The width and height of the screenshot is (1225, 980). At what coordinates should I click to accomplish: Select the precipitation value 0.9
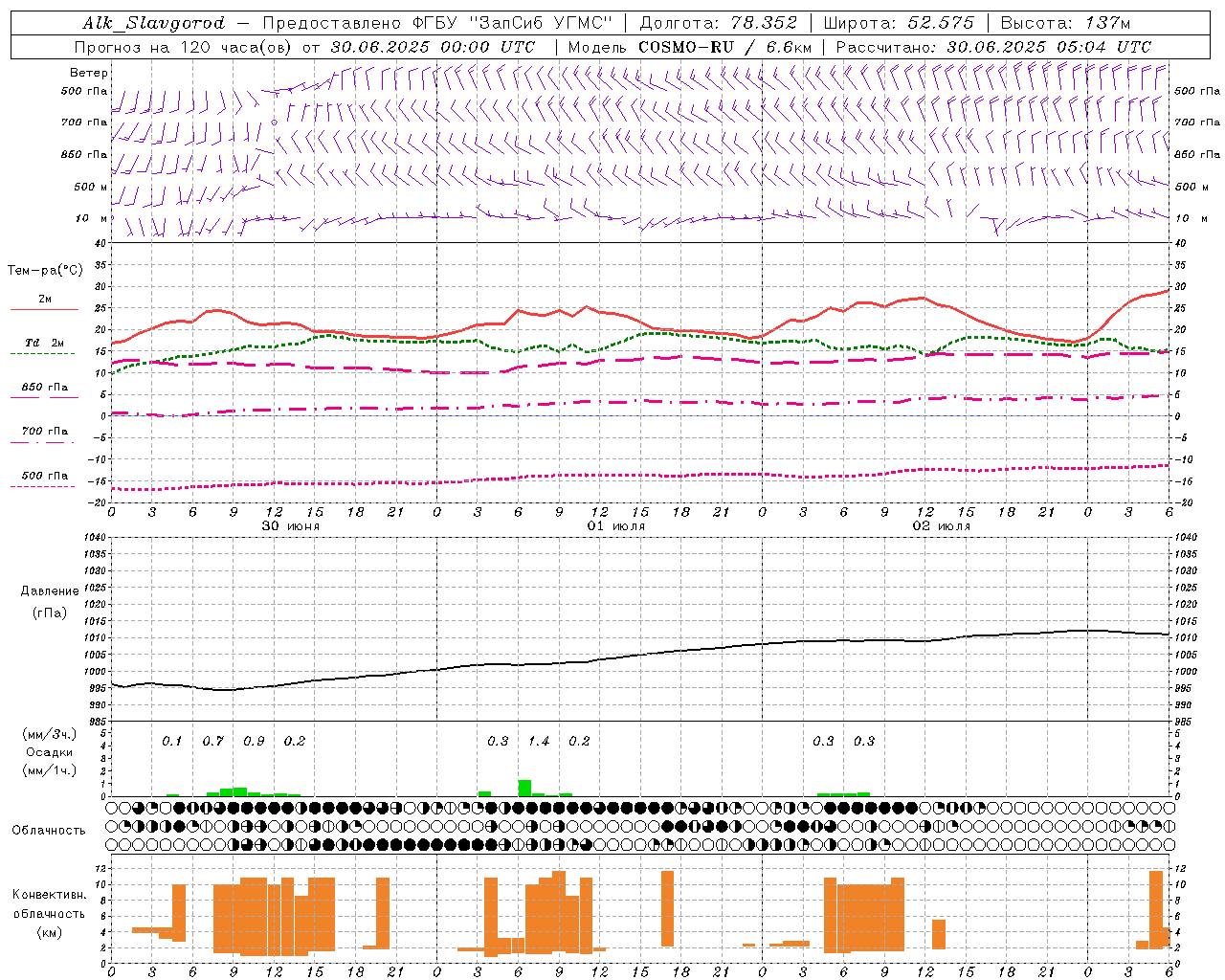pyautogui.click(x=254, y=742)
